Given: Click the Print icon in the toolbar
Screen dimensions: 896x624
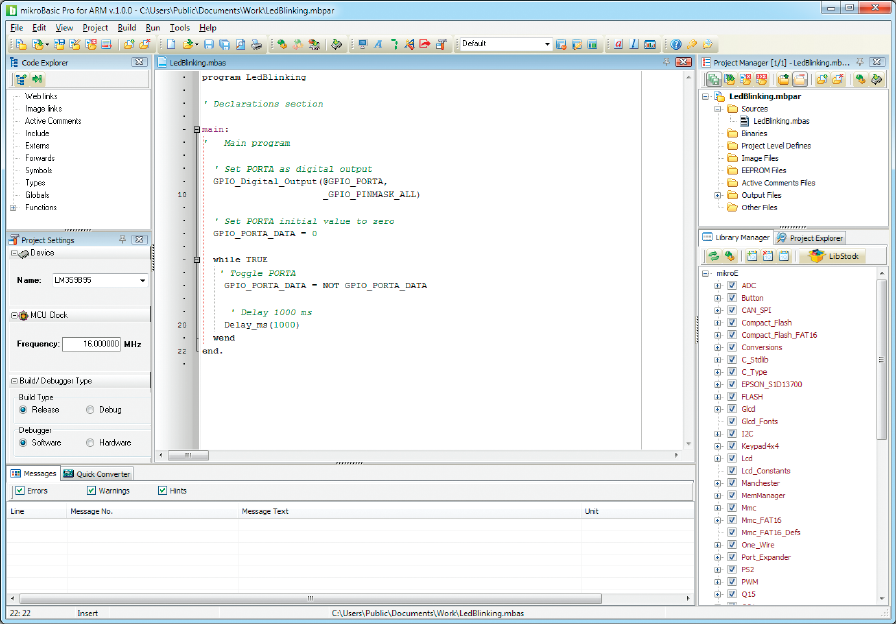Looking at the screenshot, I should (x=256, y=45).
